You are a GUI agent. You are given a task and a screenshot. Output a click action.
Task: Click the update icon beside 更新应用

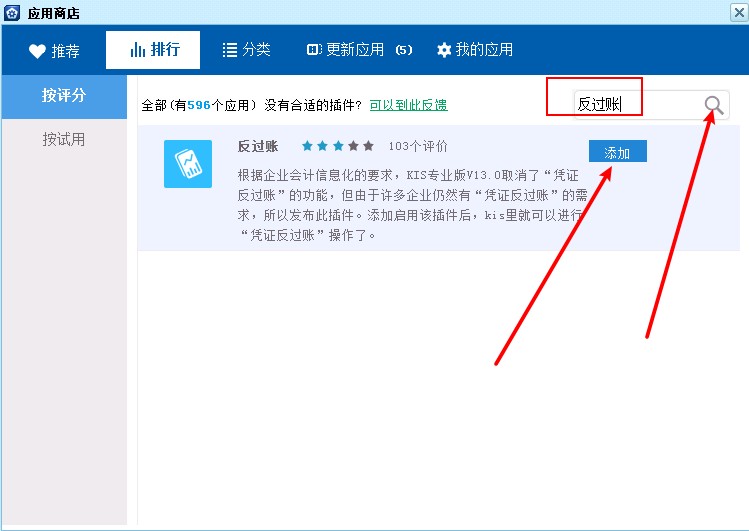coord(313,50)
